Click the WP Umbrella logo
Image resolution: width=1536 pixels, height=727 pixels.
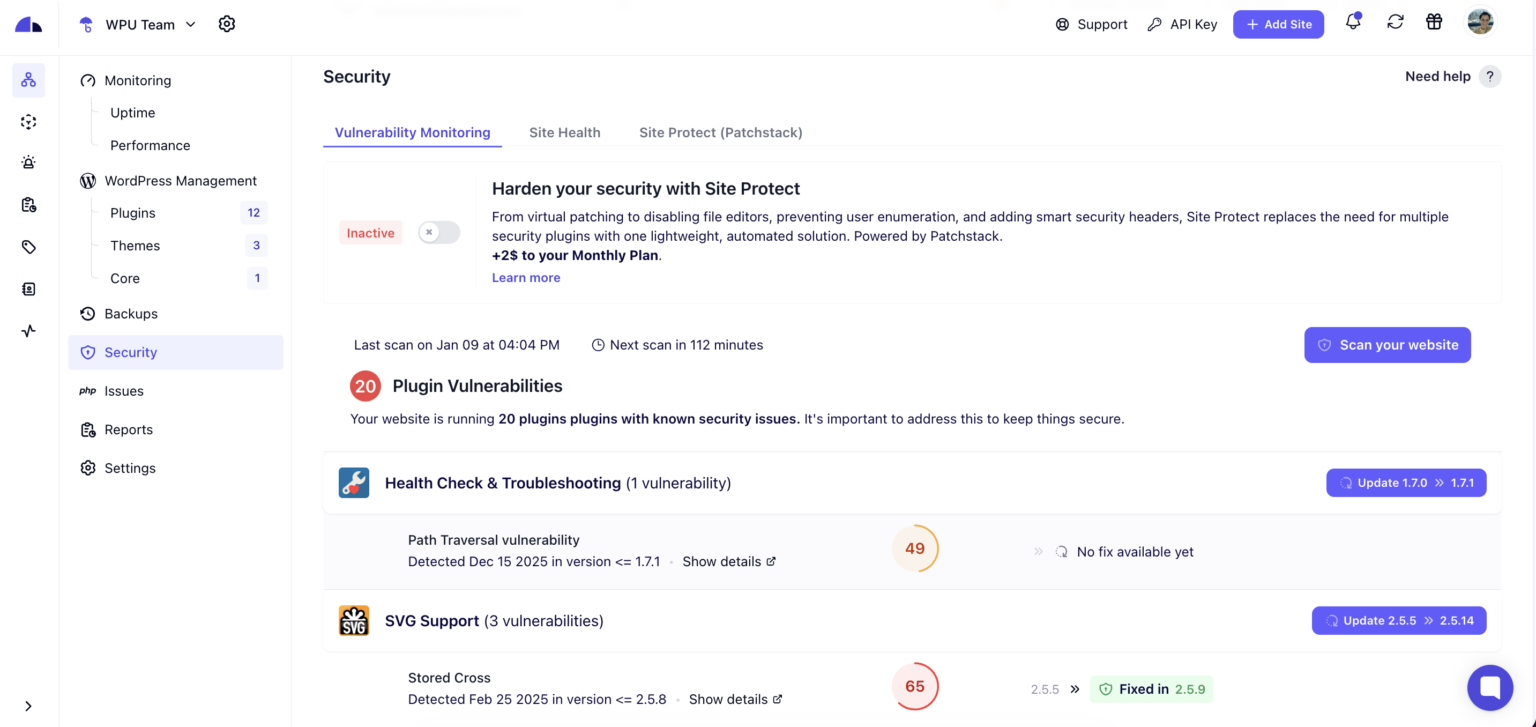tap(29, 25)
